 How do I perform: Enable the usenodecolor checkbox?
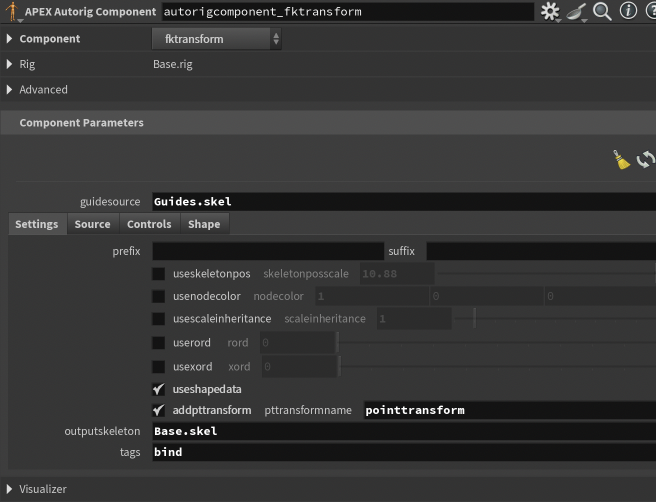[x=159, y=297]
